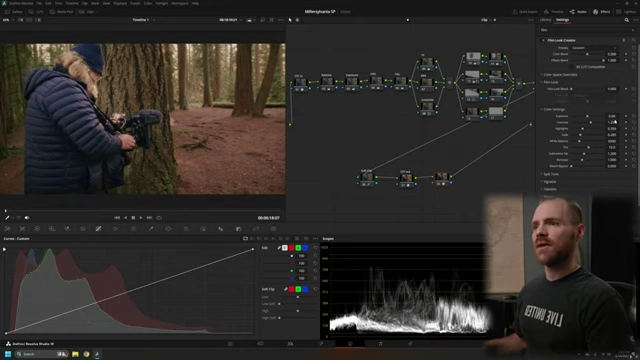Open the Motion Effects palette
This screenshot has width=640, height=360.
point(83,229)
